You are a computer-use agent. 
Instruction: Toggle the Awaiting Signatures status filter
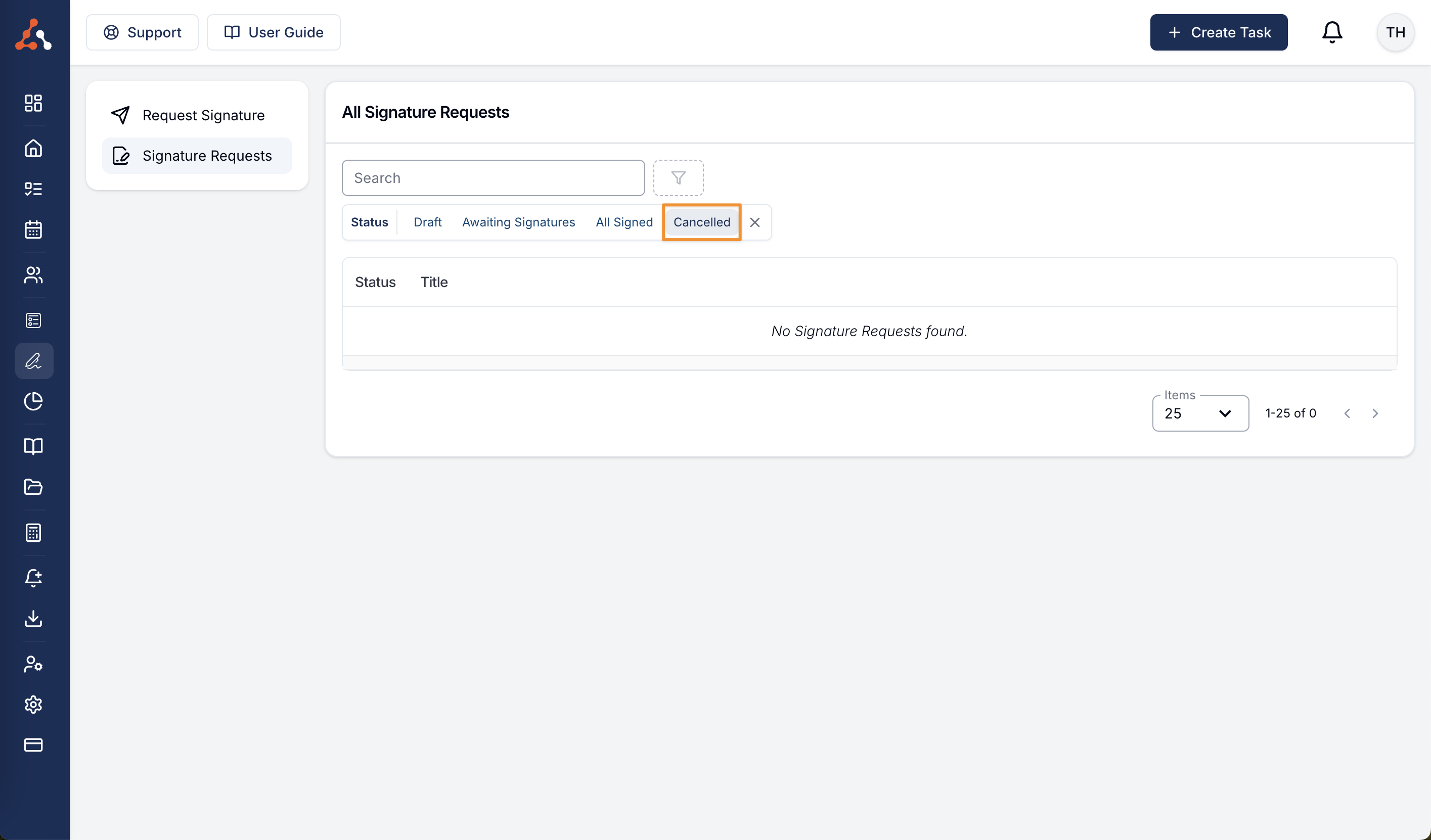(518, 222)
